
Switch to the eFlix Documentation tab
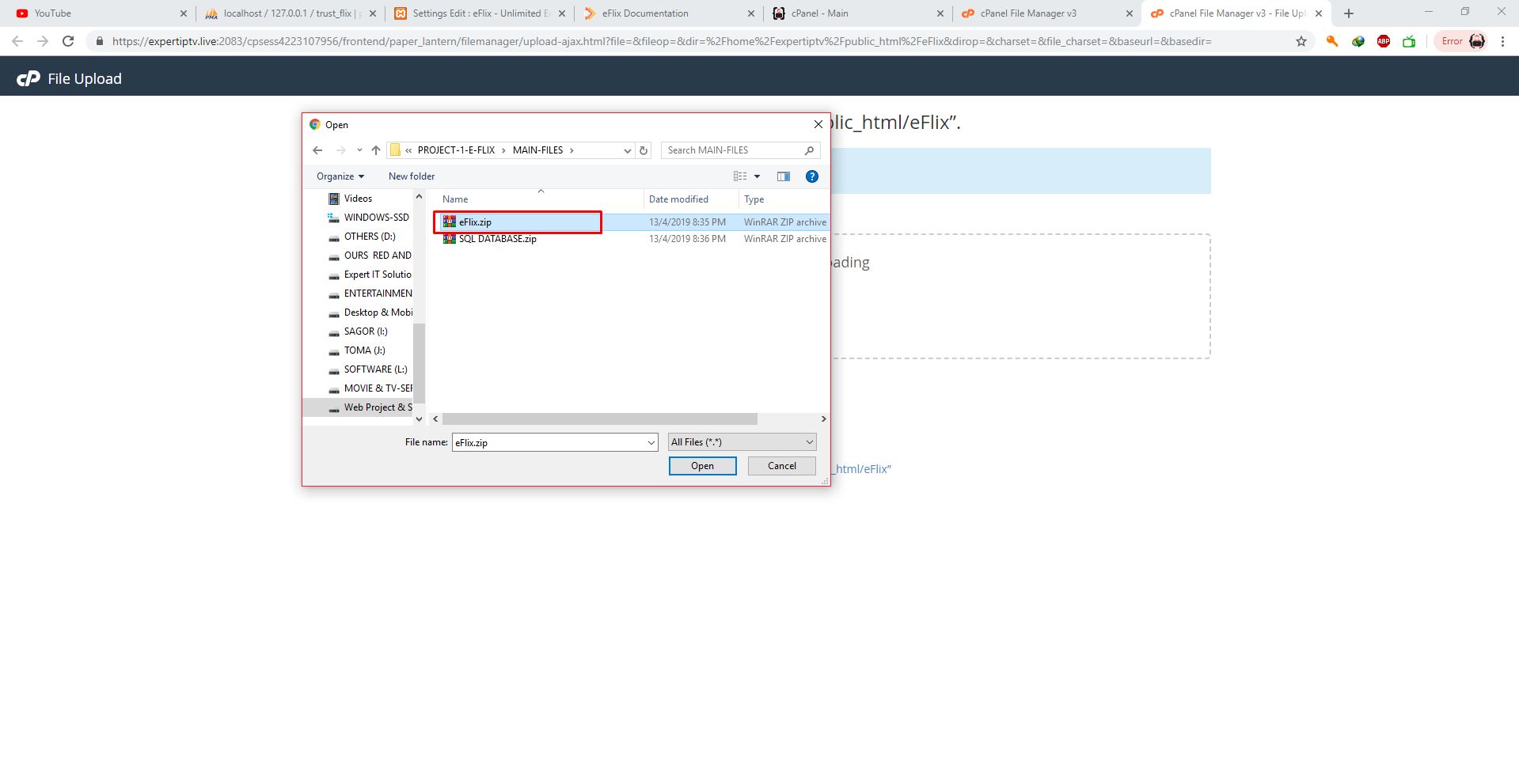coord(644,13)
